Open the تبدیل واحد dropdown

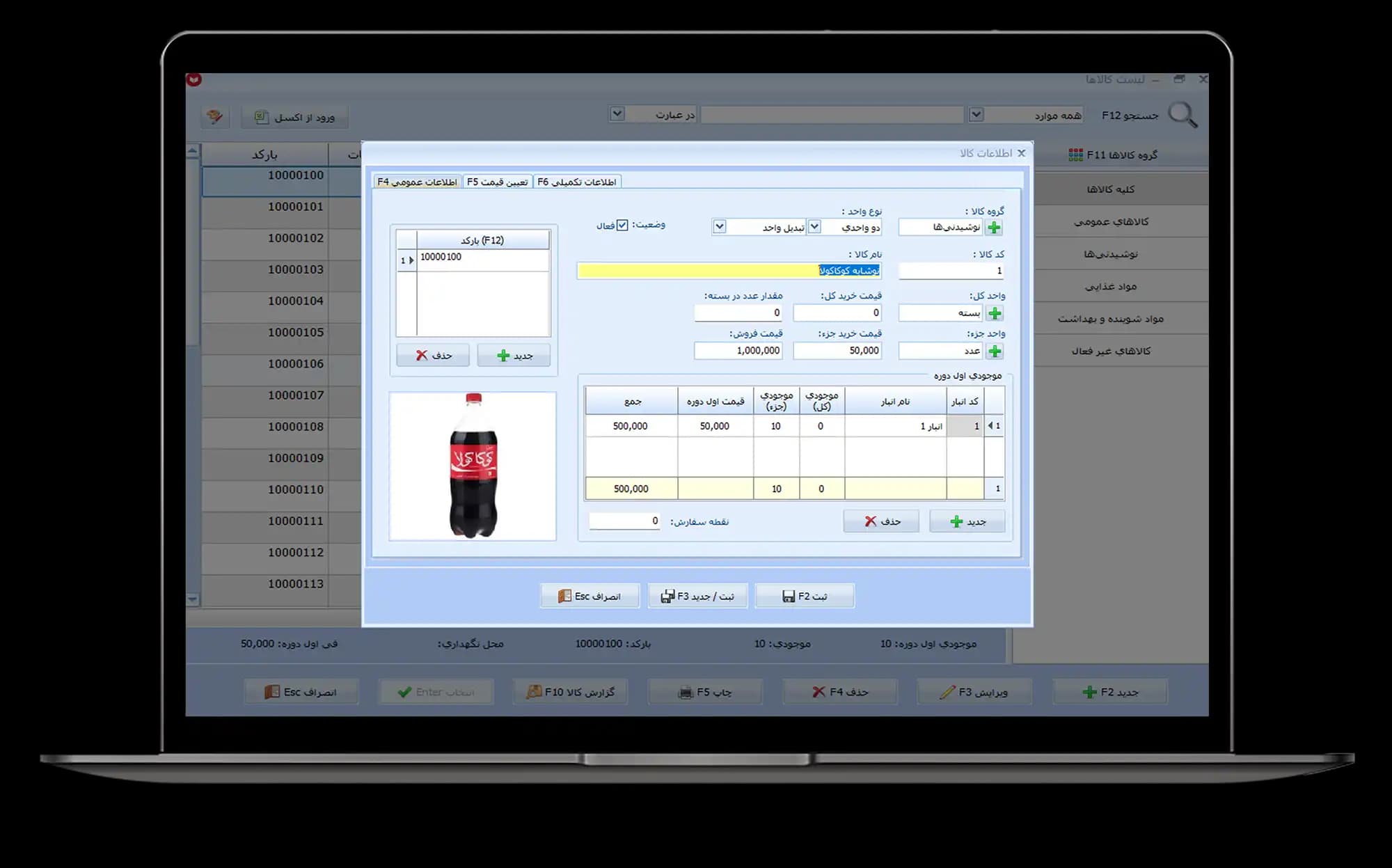[720, 227]
